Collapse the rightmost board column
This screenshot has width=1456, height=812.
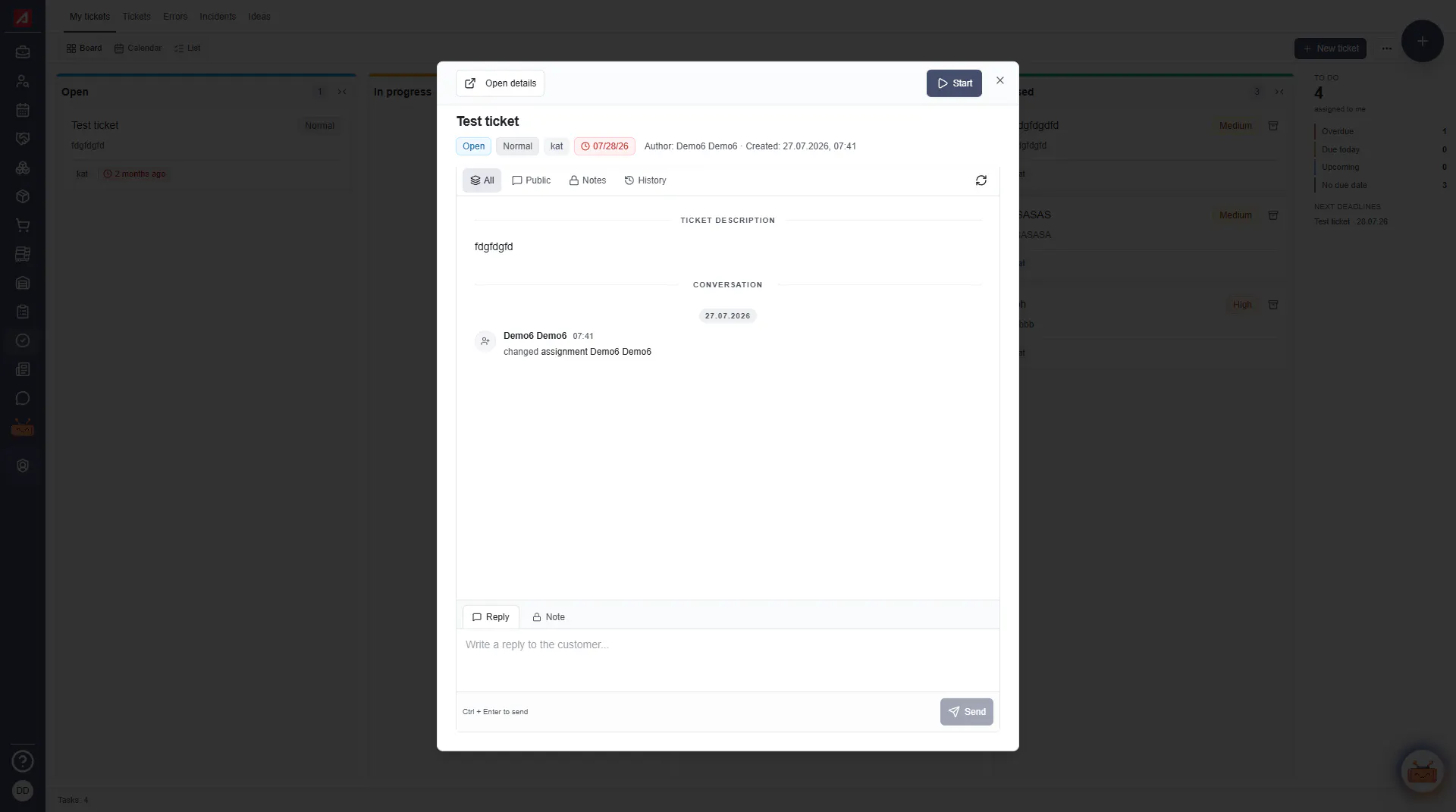[1279, 92]
